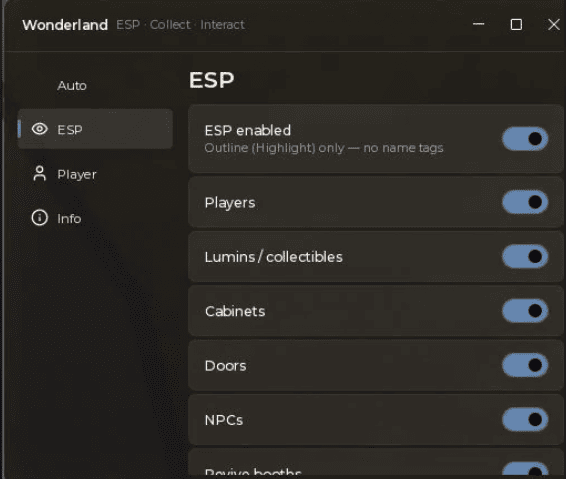The image size is (566, 479).
Task: Disable the Doors highlight toggle
Action: click(x=525, y=365)
